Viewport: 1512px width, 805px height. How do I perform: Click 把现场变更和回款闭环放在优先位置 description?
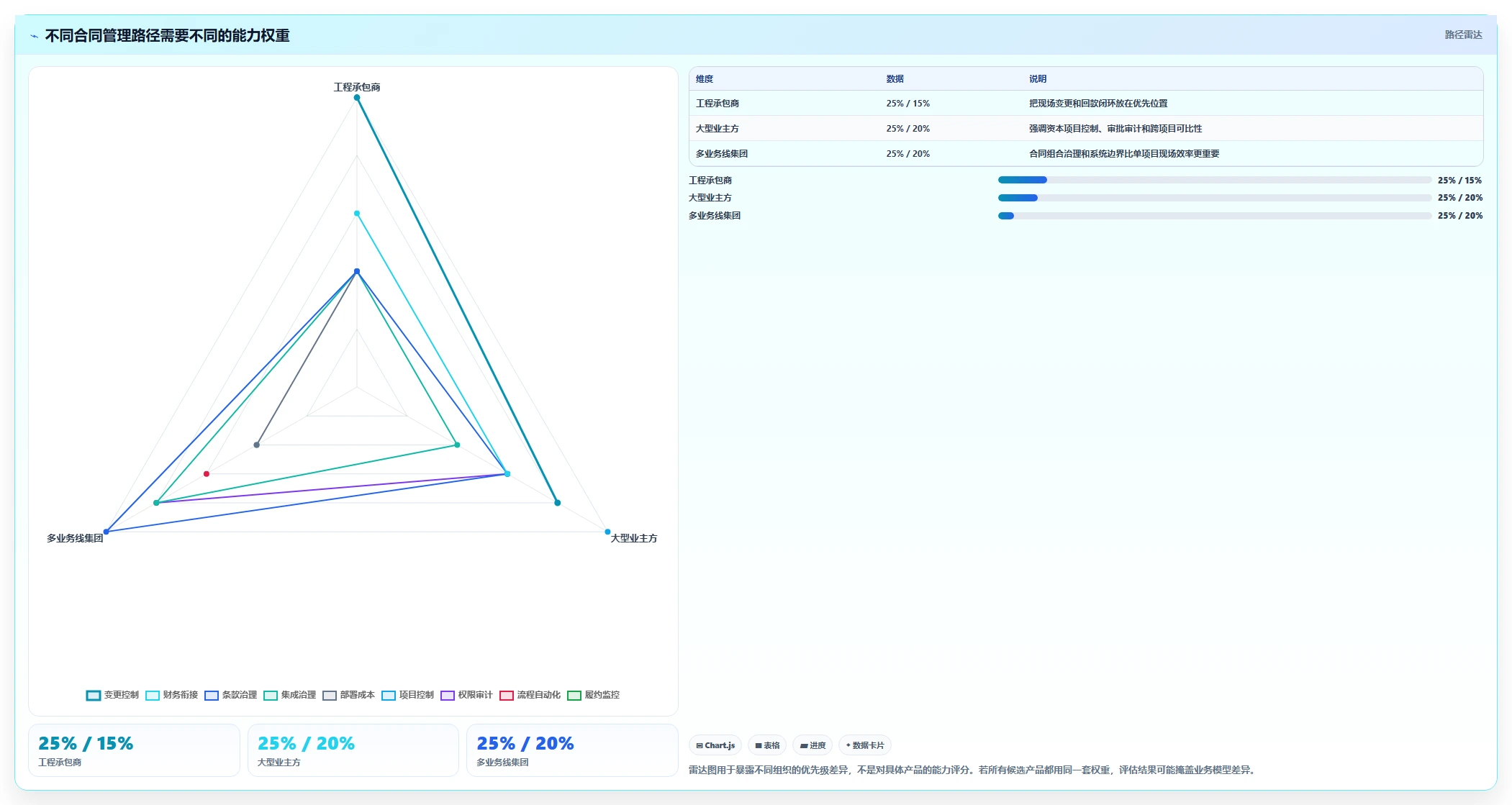click(1098, 104)
